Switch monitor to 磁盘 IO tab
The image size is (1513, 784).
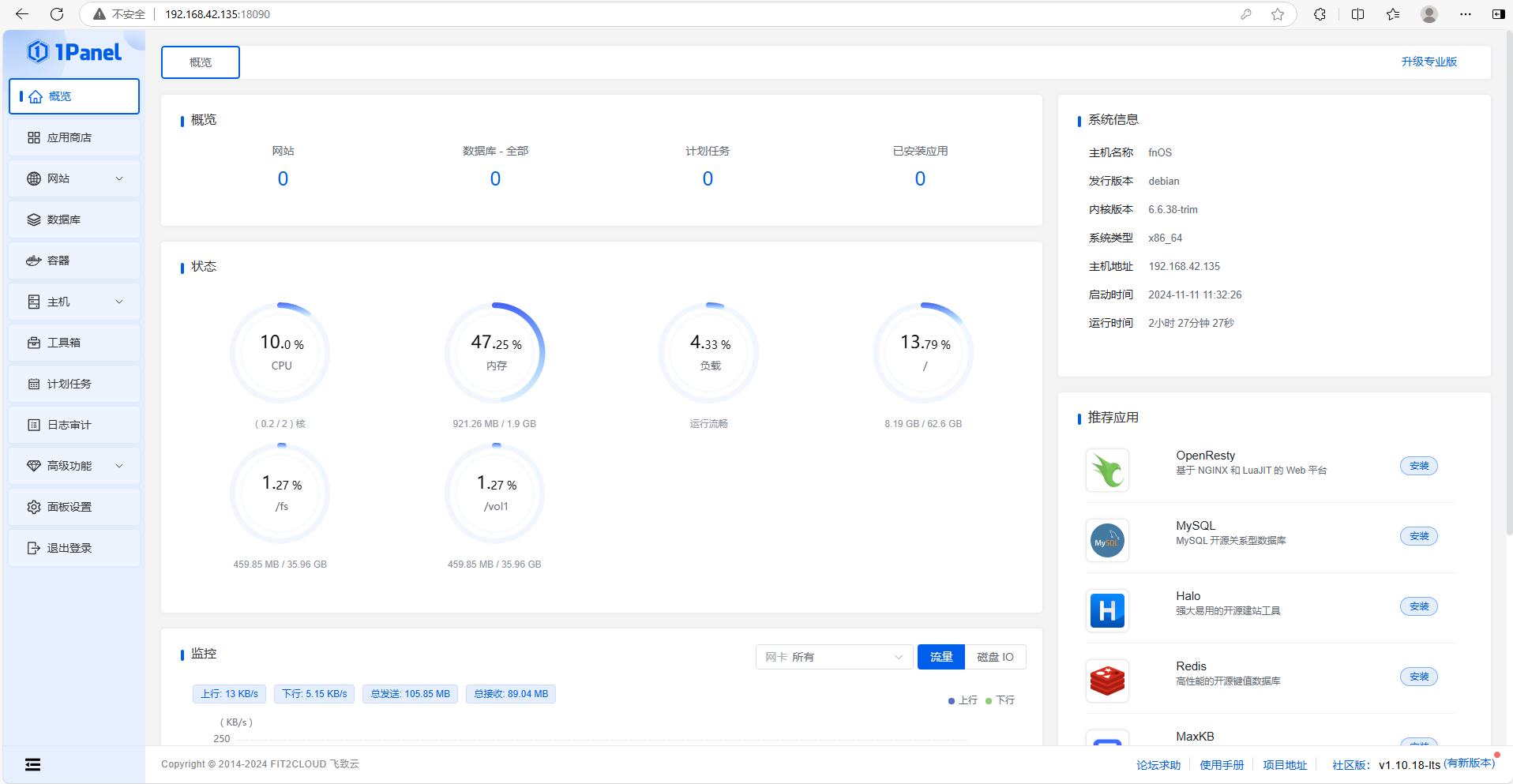(x=995, y=657)
